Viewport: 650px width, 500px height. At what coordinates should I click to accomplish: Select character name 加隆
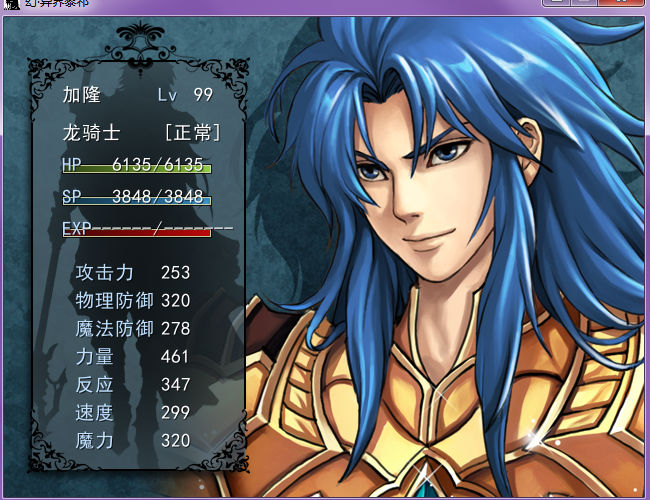pos(82,95)
